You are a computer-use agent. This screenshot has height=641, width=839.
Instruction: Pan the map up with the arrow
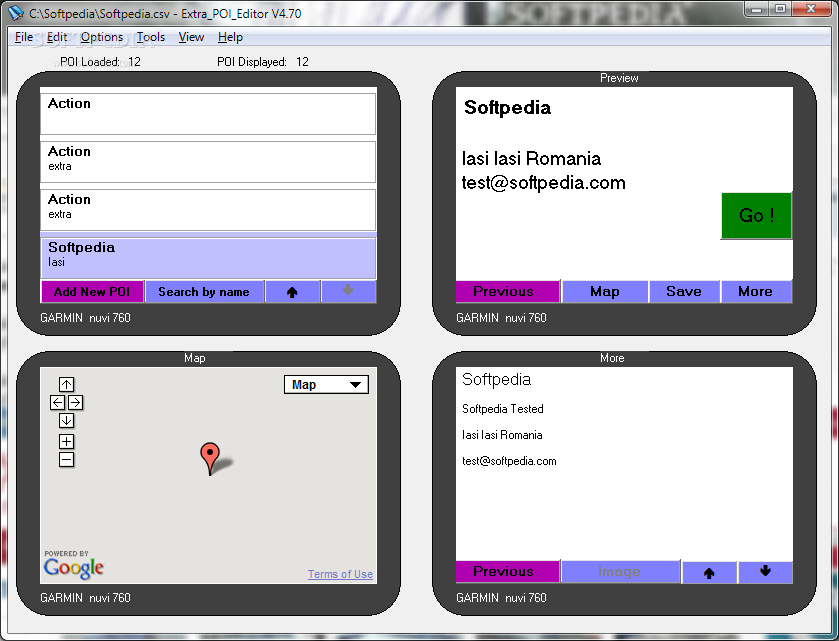pyautogui.click(x=66, y=384)
